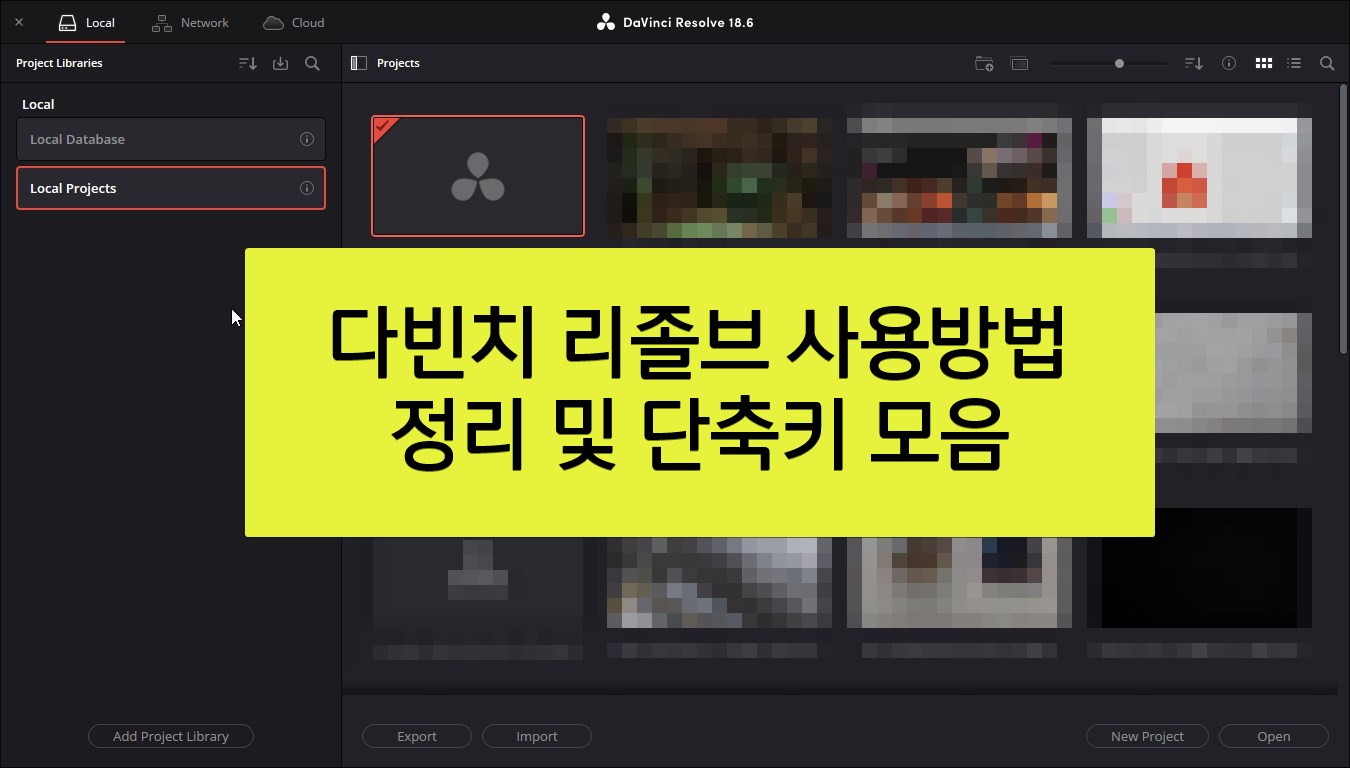Click the filmstrip thumbnail icon
The height and width of the screenshot is (768, 1350).
[x=1019, y=63]
